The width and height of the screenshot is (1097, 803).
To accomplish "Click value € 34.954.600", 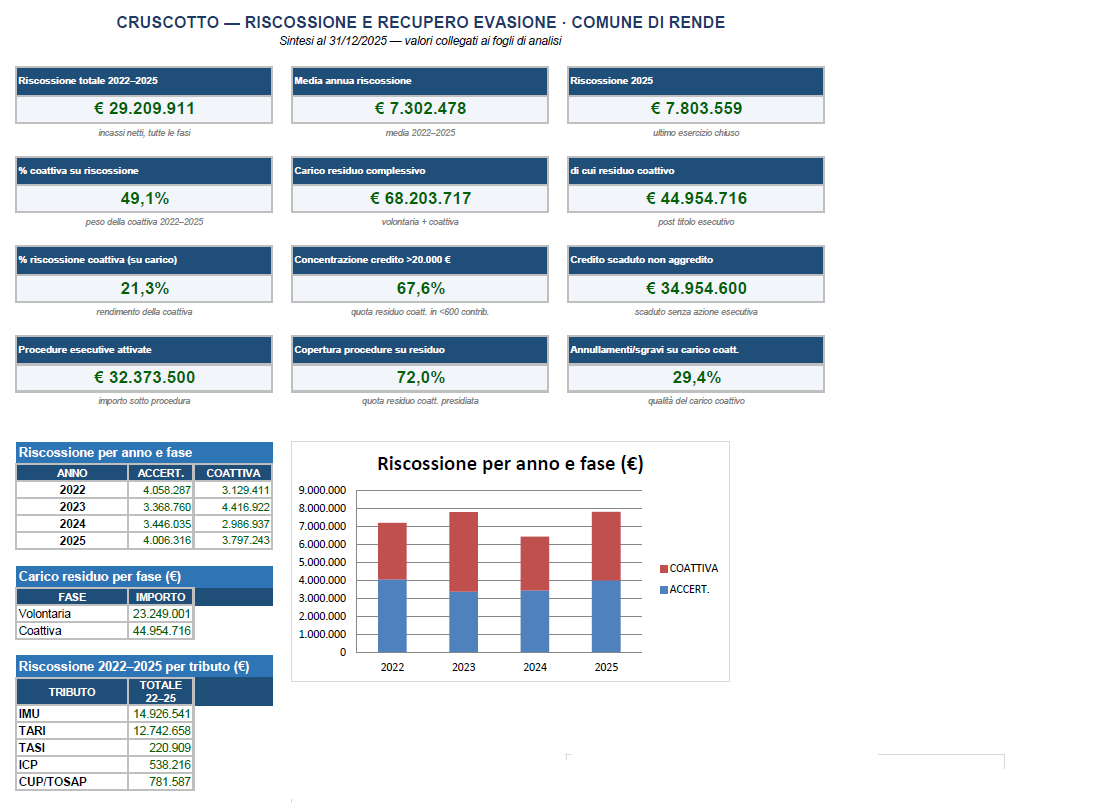I will point(696,288).
